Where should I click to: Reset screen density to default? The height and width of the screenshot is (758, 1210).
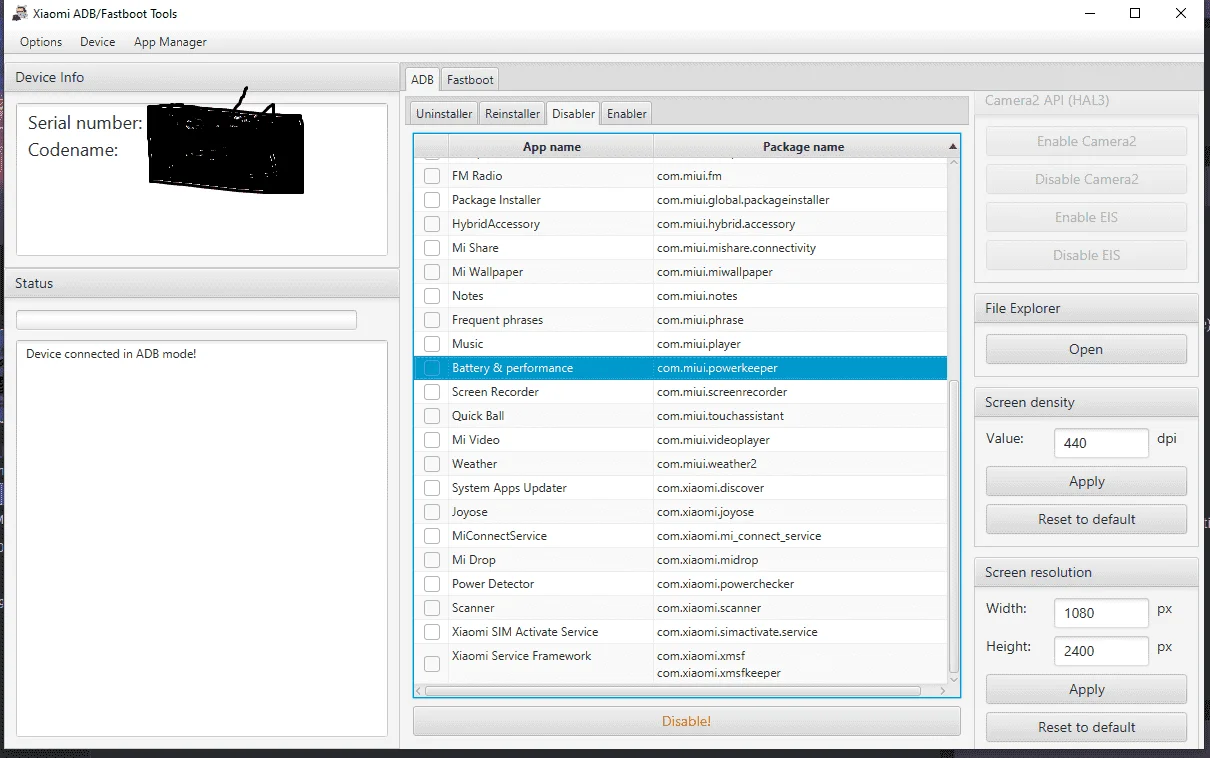(1086, 519)
